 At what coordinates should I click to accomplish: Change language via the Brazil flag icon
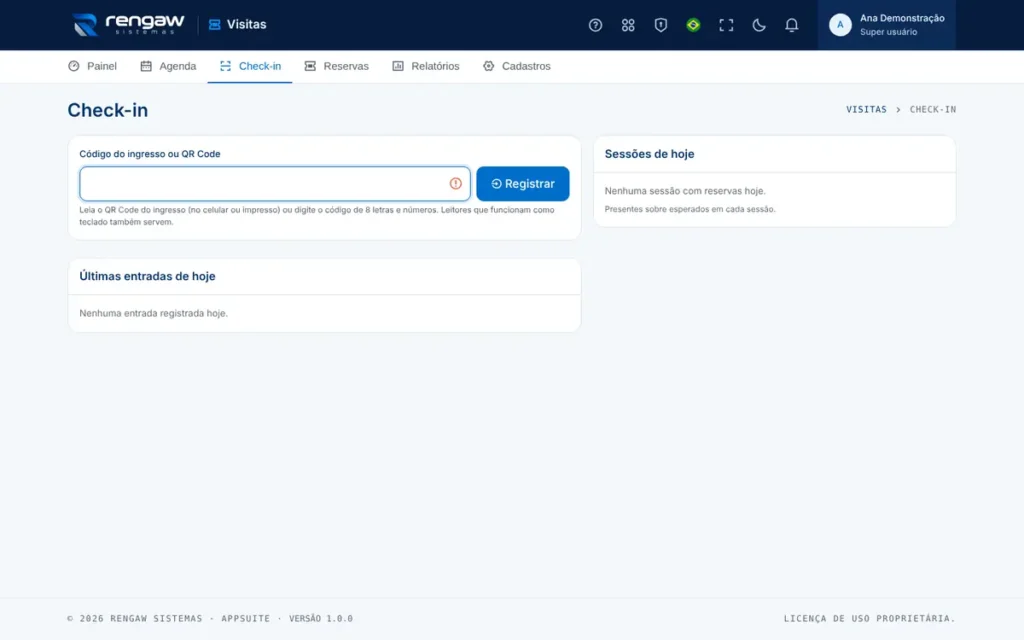(693, 25)
